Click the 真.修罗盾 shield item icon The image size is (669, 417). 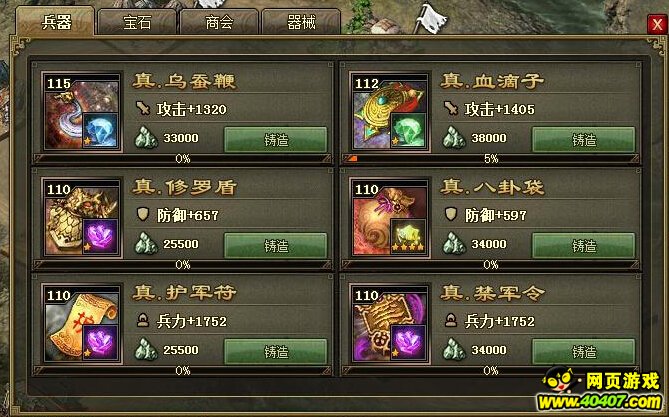tap(82, 218)
